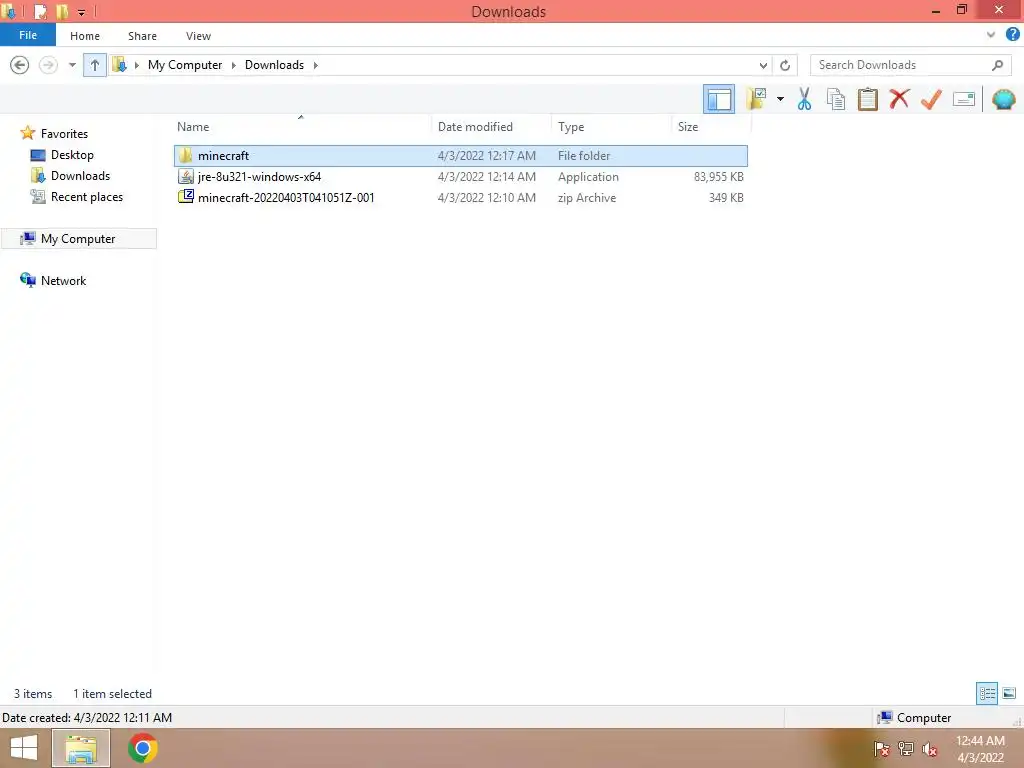Open Customize Quick Access Toolbar dropdown
The image size is (1024, 768).
[x=81, y=12]
